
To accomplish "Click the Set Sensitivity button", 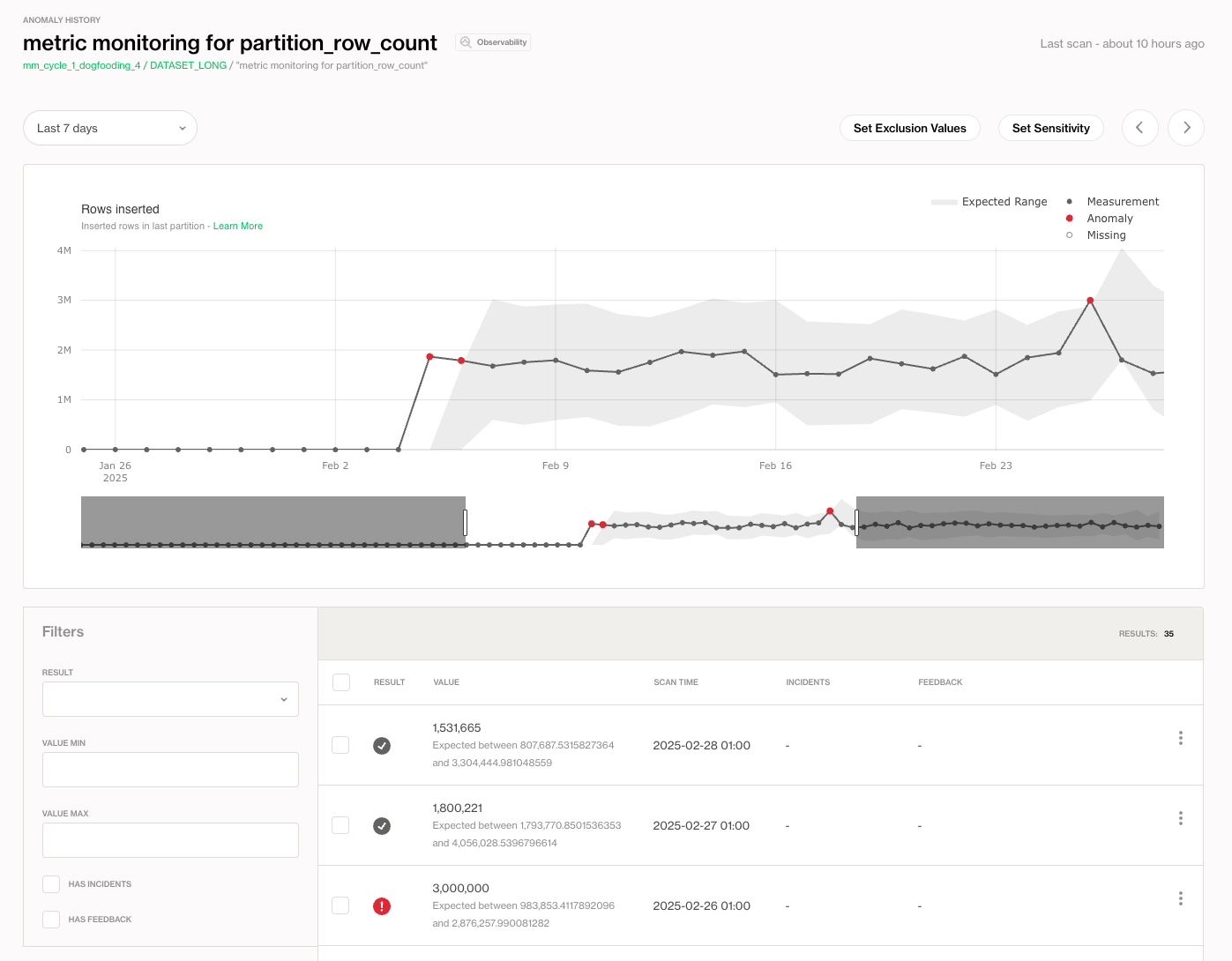I will pos(1051,128).
